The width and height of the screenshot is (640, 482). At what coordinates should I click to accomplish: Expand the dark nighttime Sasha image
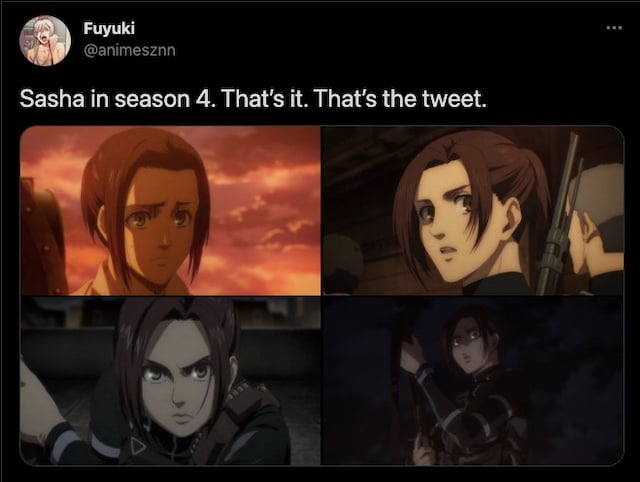click(x=473, y=381)
